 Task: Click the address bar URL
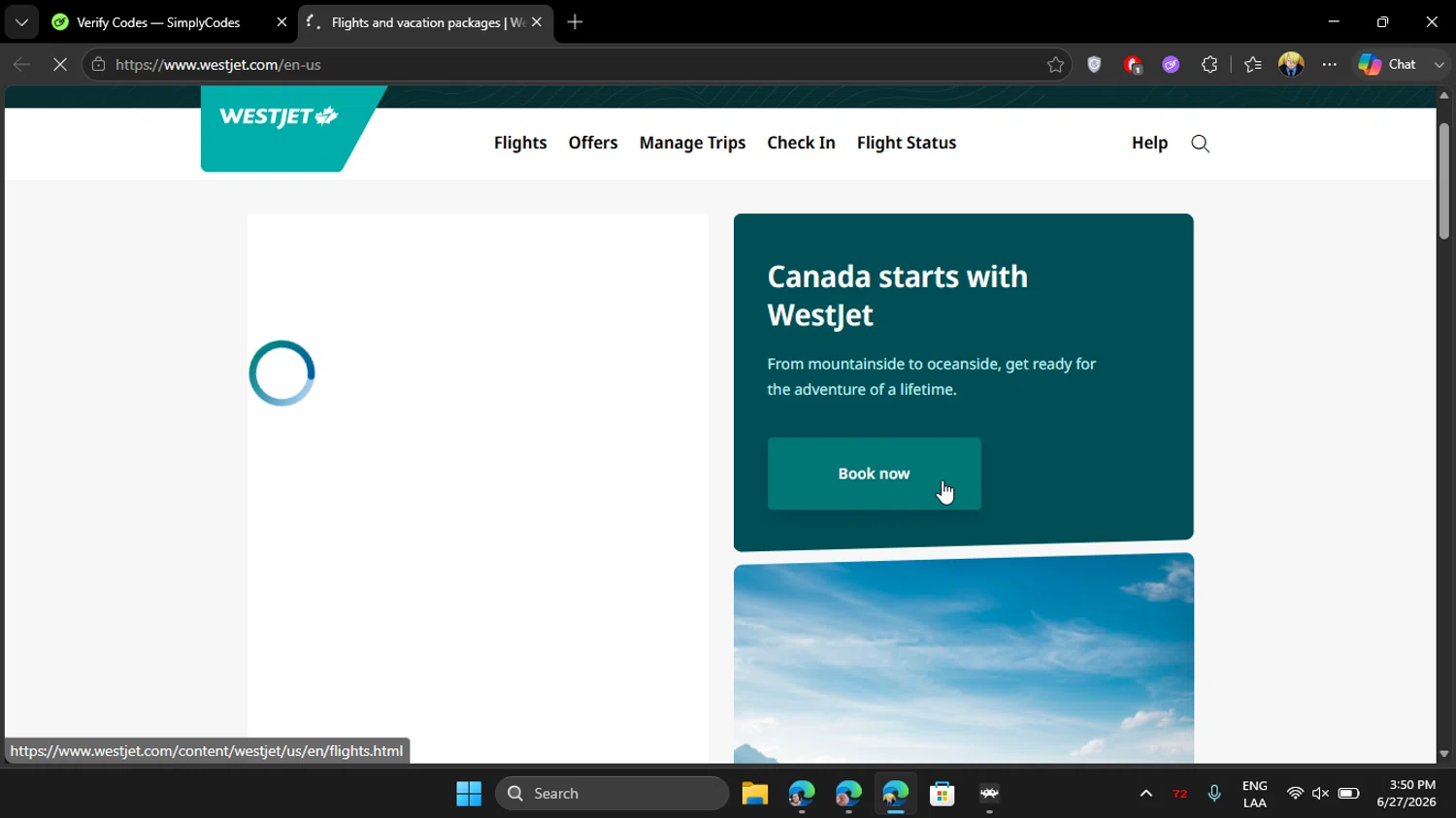tap(217, 65)
